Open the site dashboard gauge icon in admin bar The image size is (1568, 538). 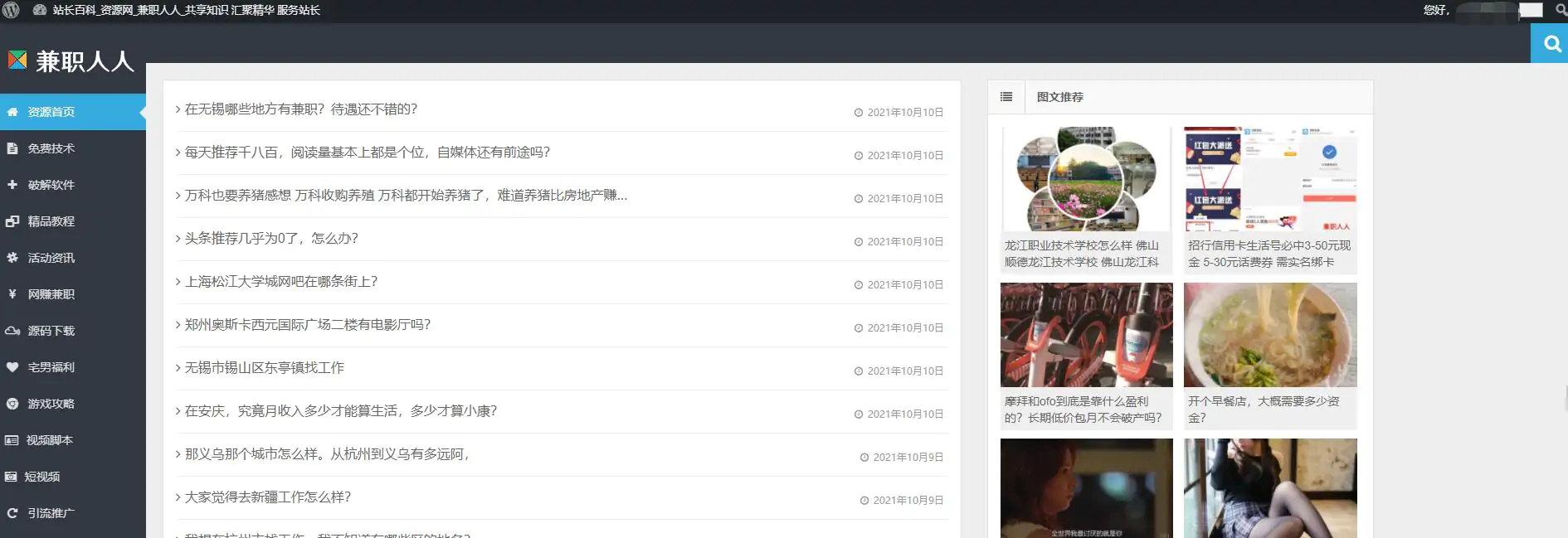pos(39,10)
